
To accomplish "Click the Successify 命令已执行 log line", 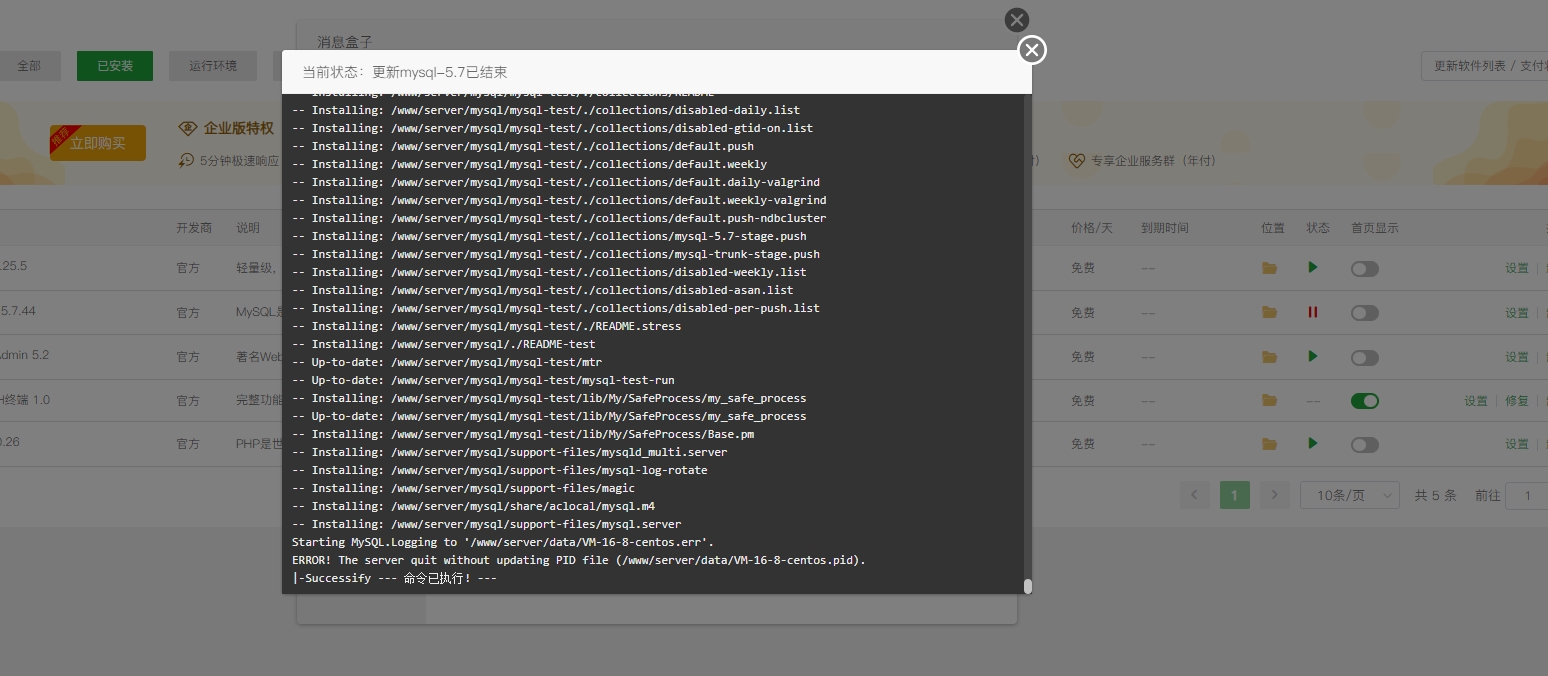I will pyautogui.click(x=395, y=578).
